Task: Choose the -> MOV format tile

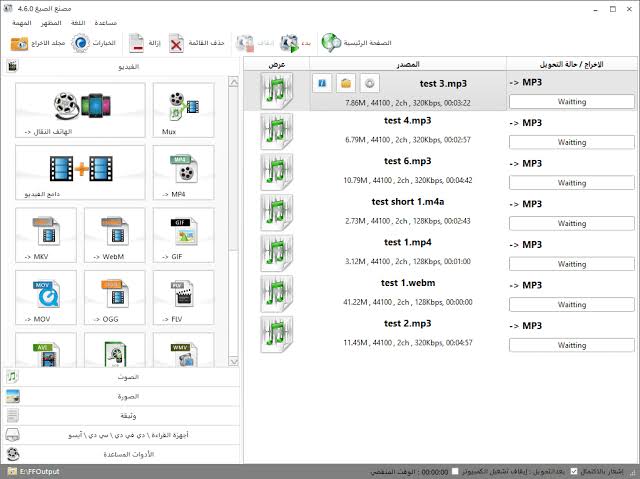Action: 46,297
